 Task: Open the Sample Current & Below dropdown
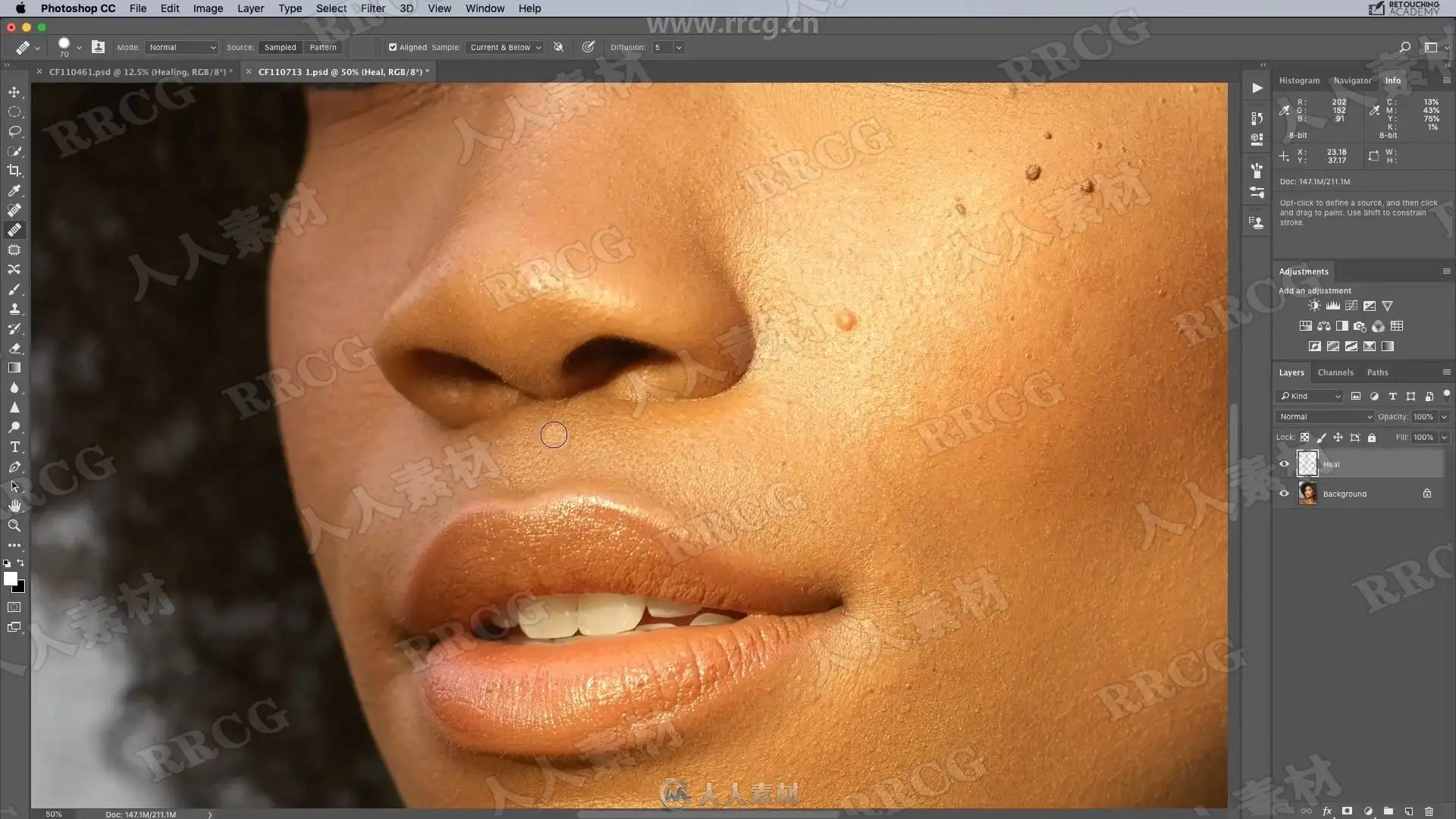click(x=505, y=47)
